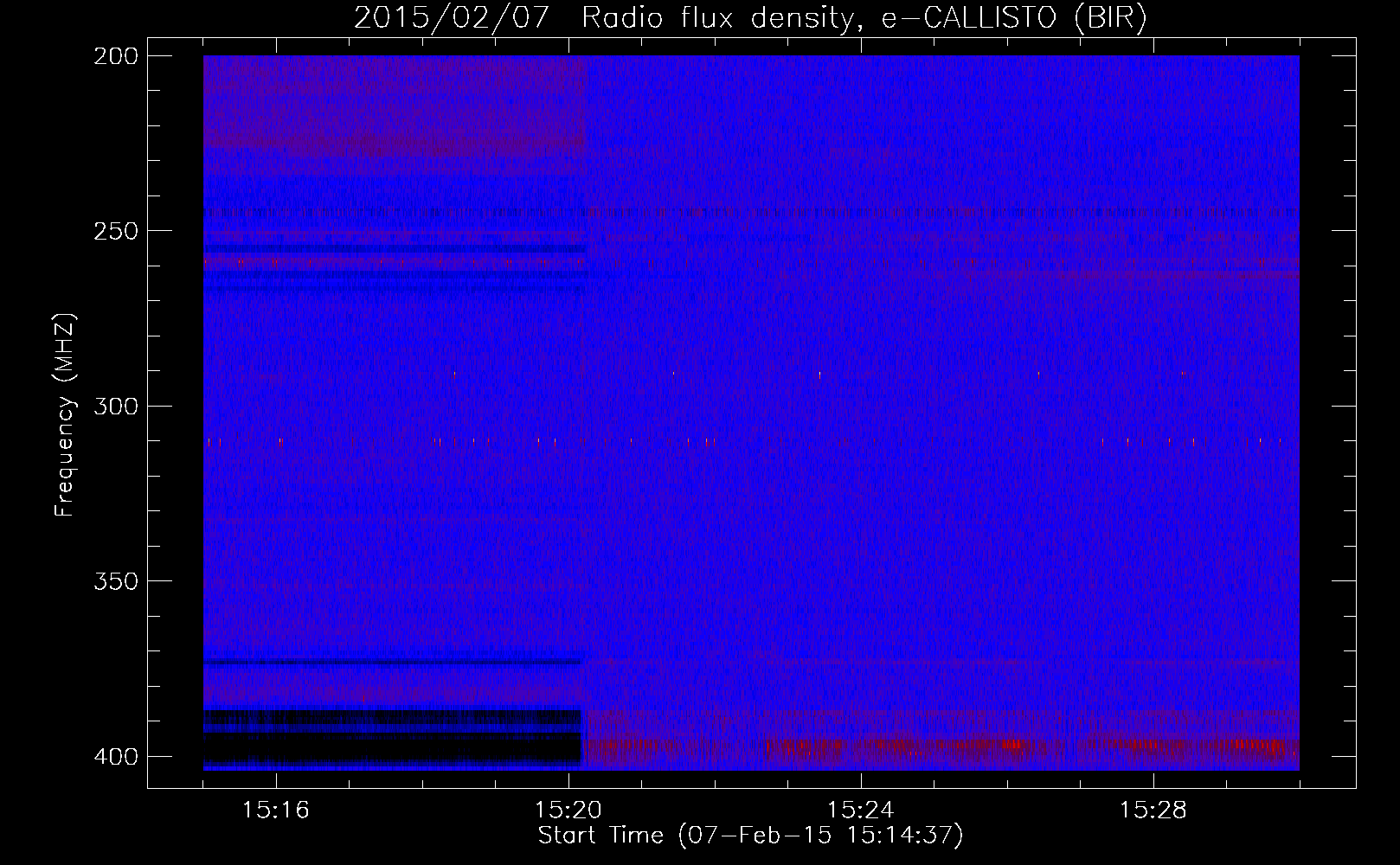Click the 250 frequency tick label
The image size is (1400, 865).
(115, 231)
